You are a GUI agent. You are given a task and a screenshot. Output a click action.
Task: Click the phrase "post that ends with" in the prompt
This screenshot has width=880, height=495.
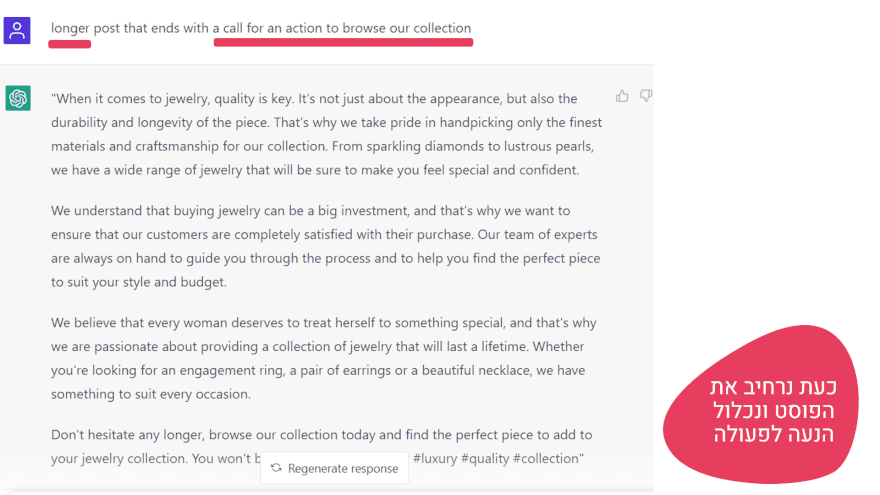click(x=152, y=28)
